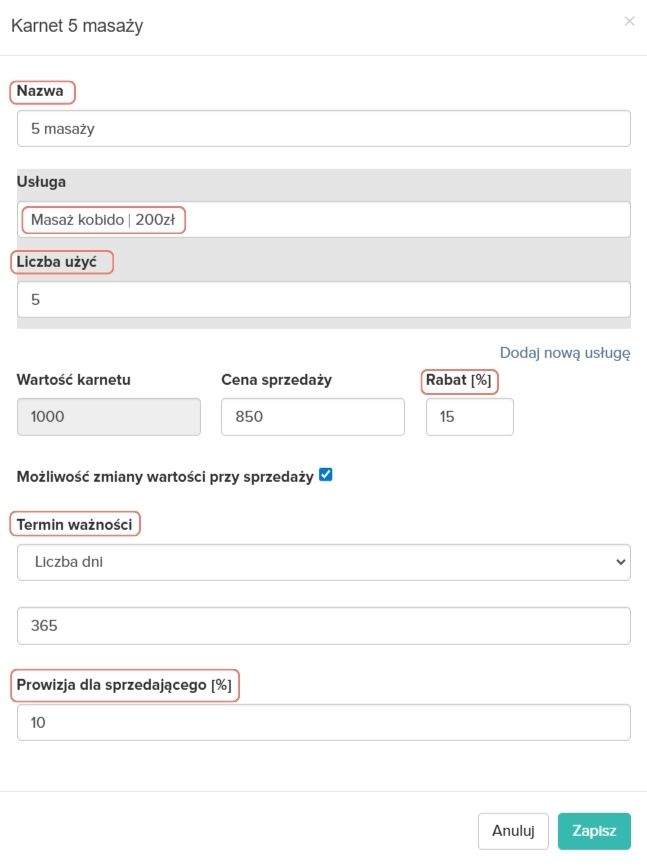
Task: Click the Termin ważności label
Action: click(x=75, y=524)
